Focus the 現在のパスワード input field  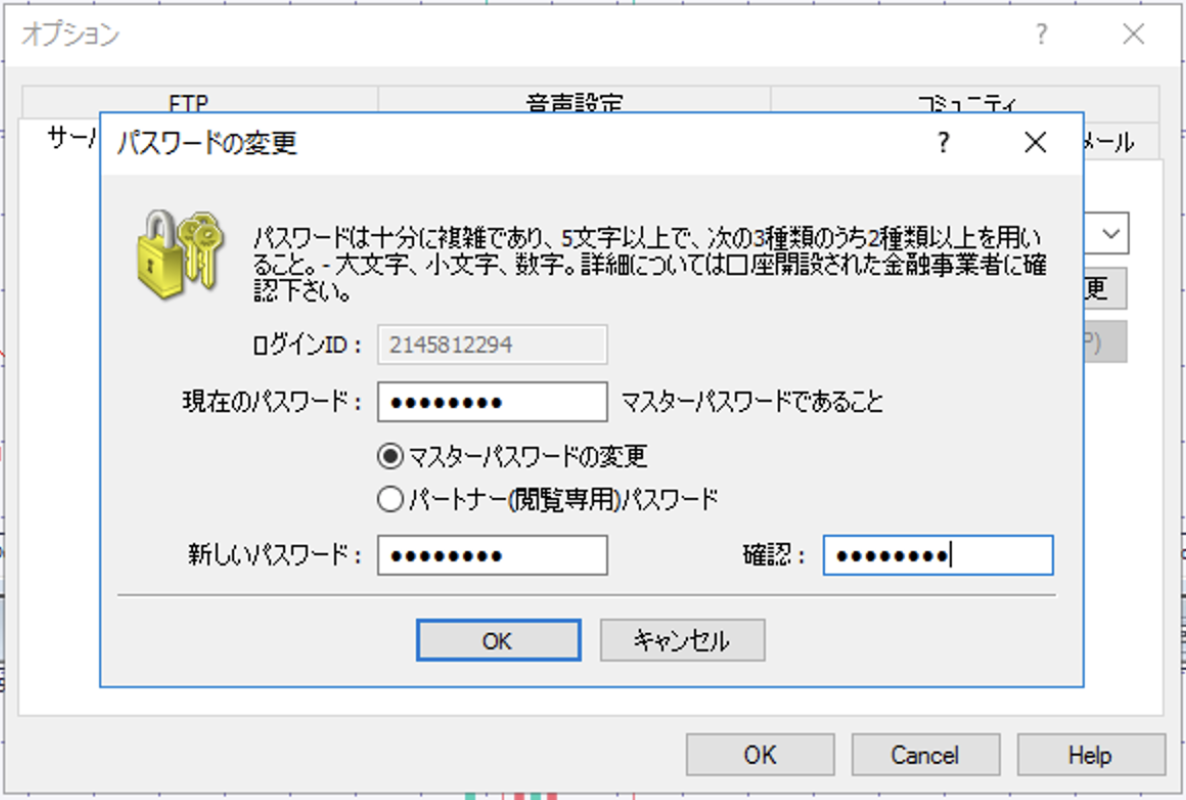pos(492,402)
